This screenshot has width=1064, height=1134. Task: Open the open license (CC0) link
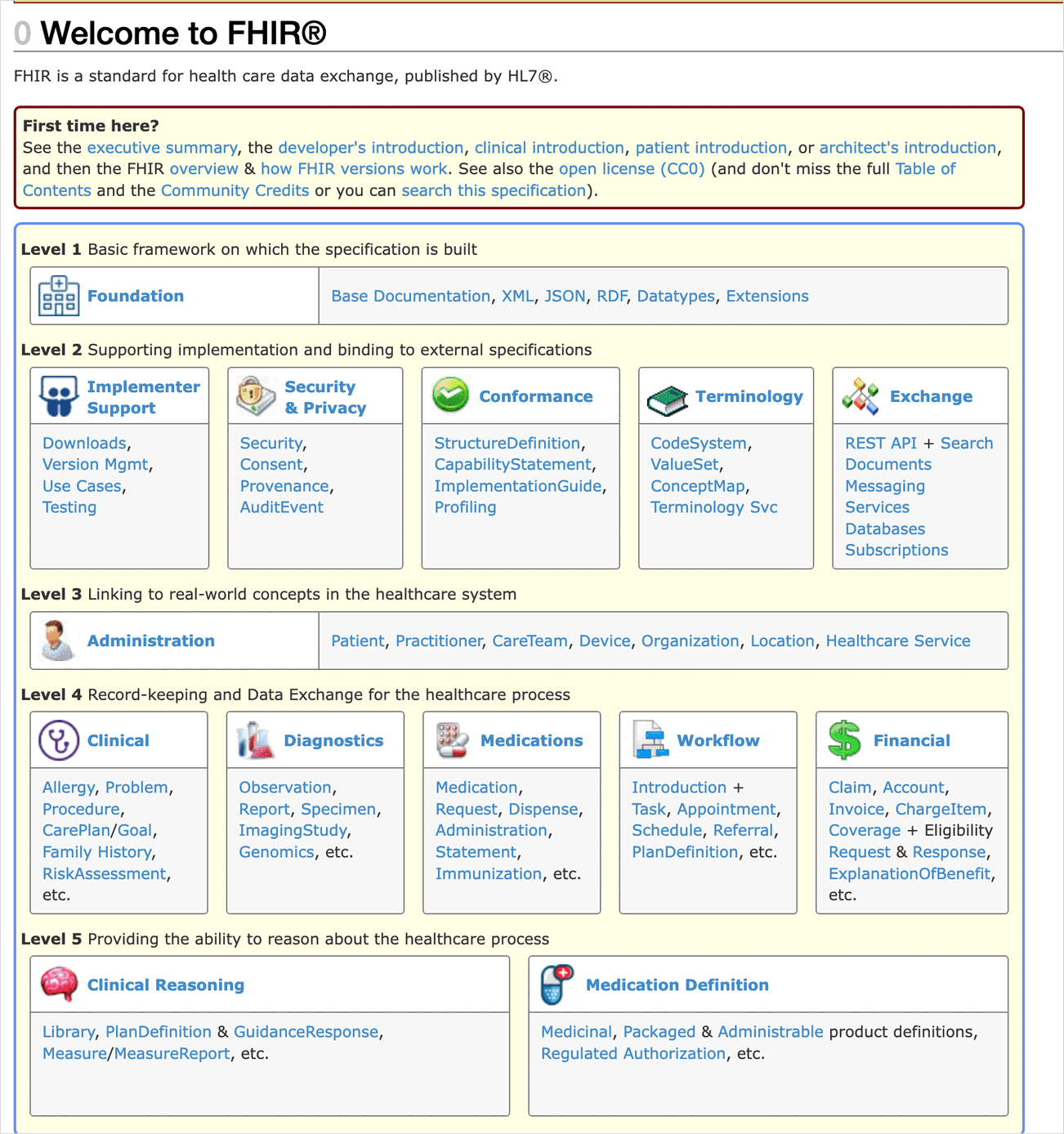(x=632, y=169)
